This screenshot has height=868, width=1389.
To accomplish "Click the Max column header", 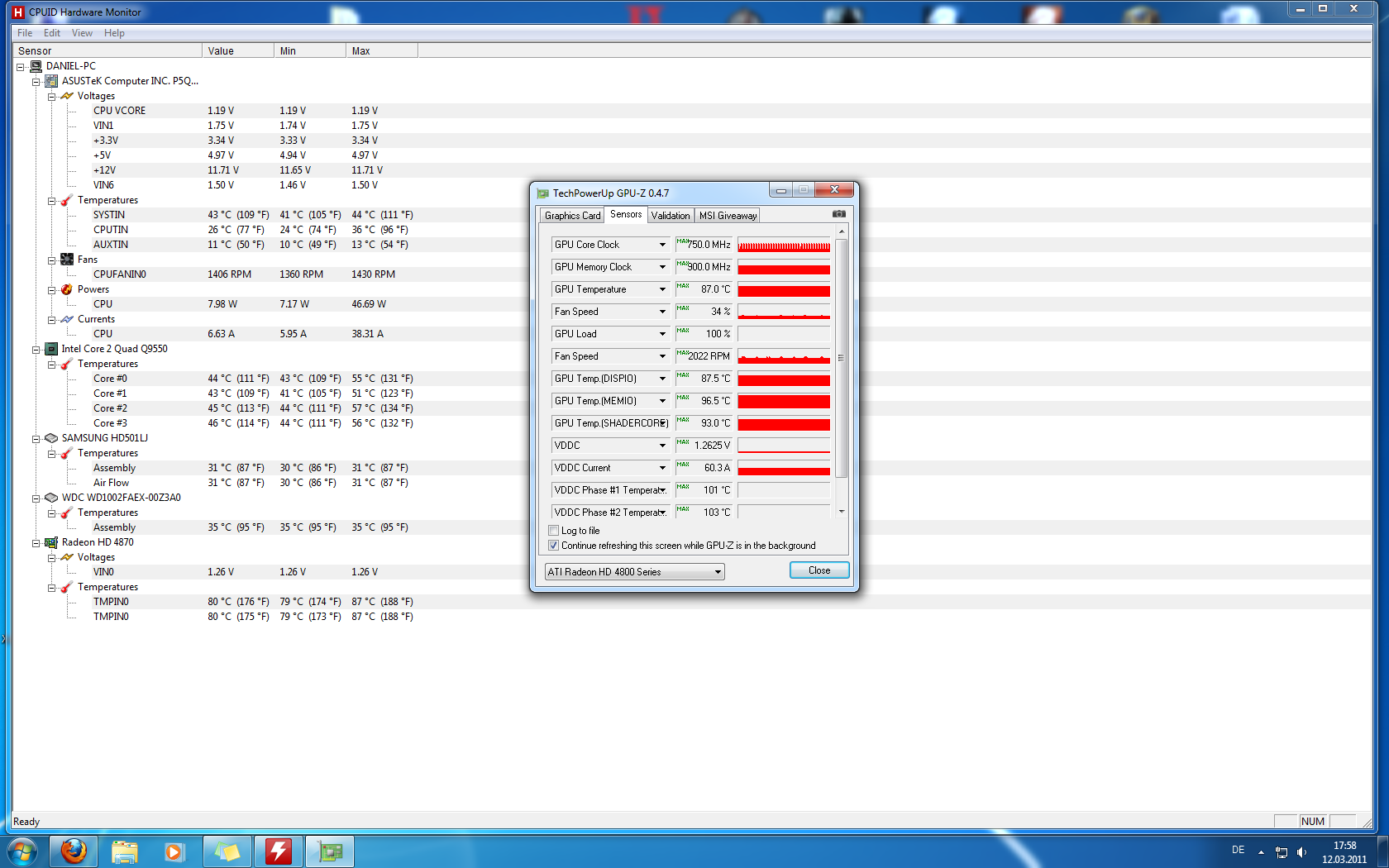I will (x=382, y=51).
